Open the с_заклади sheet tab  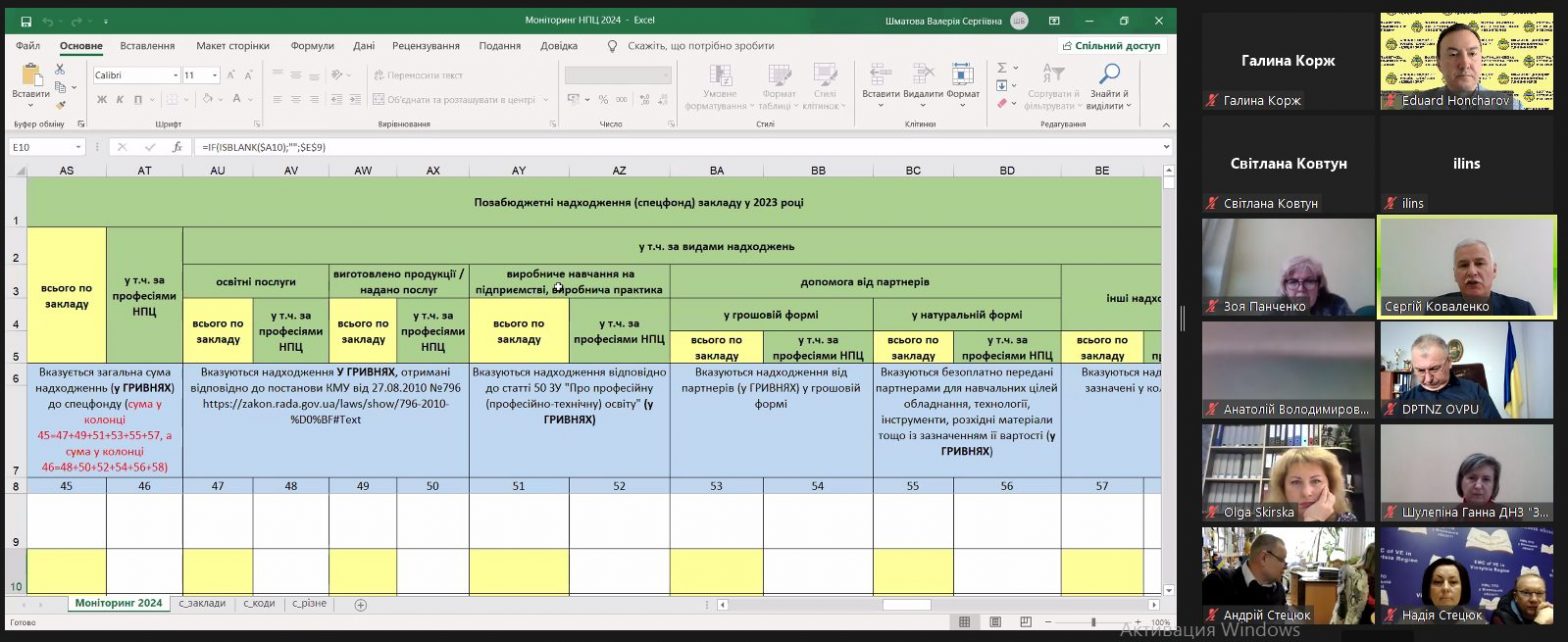point(202,604)
